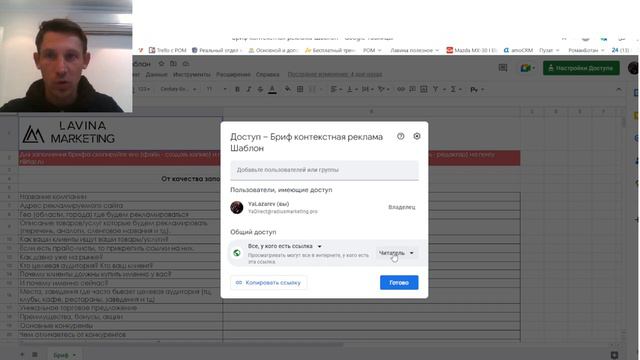Toggle italic formatting in toolbar
640x360 pixels.
tap(249, 89)
